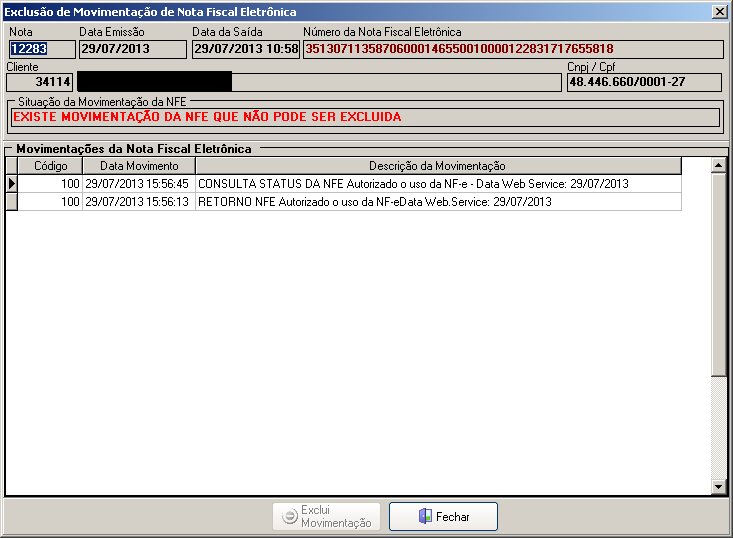Click the vertical scrollbar thumb of the grid
Screen dimensions: 733x538
(719, 274)
